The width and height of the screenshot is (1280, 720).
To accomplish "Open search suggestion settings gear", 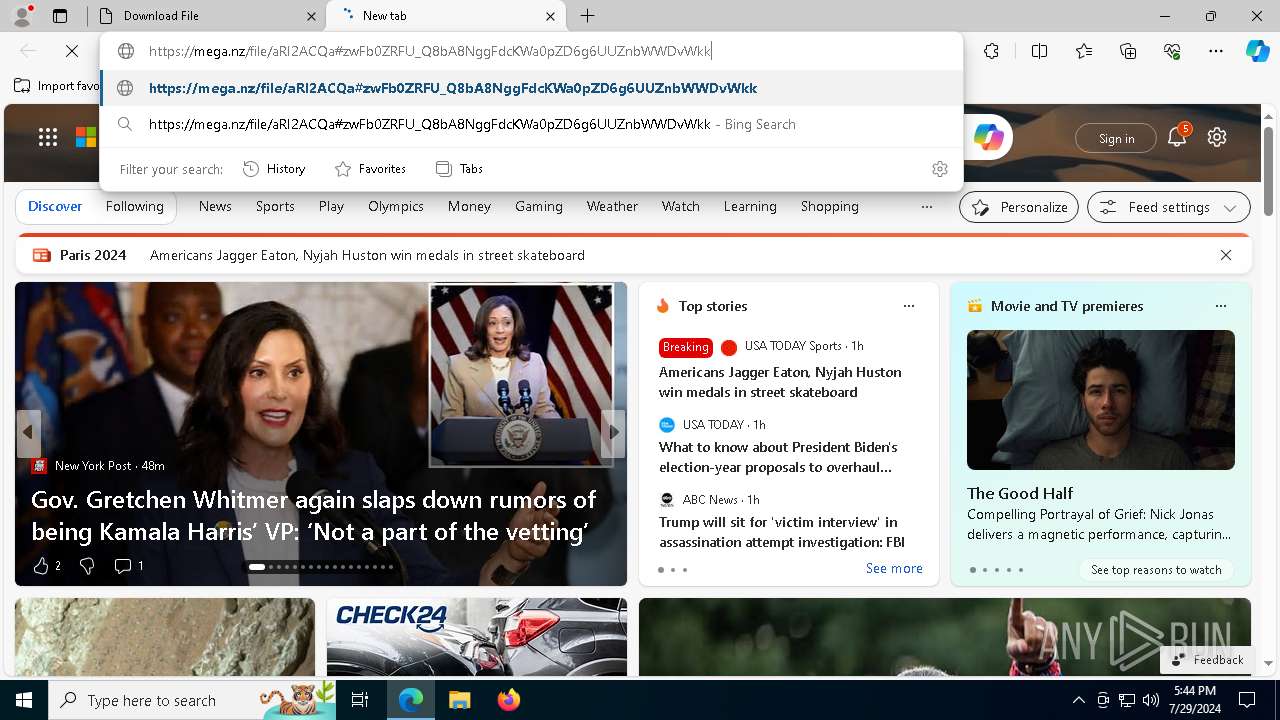I will pyautogui.click(x=939, y=169).
